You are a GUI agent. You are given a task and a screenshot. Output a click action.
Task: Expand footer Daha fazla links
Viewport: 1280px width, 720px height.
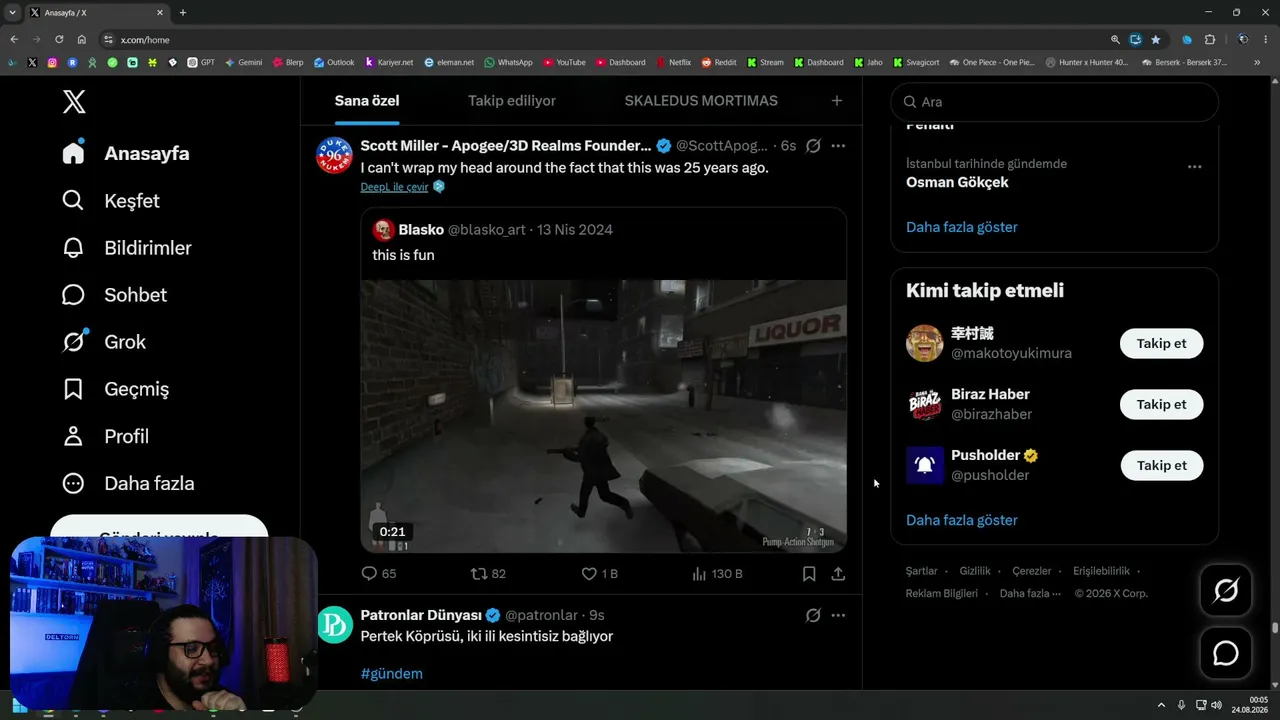click(x=1030, y=593)
